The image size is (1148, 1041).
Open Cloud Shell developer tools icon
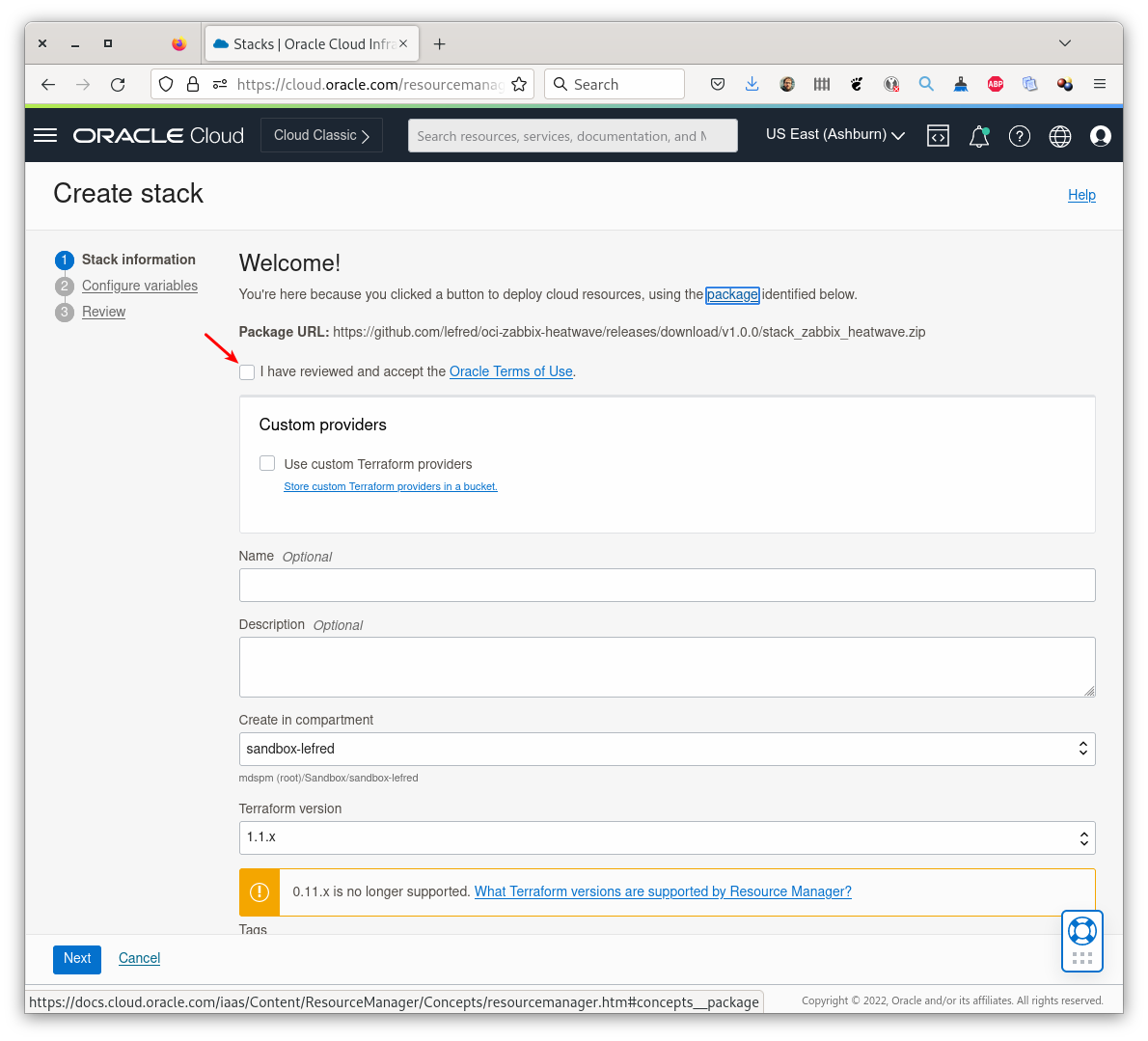click(x=938, y=136)
